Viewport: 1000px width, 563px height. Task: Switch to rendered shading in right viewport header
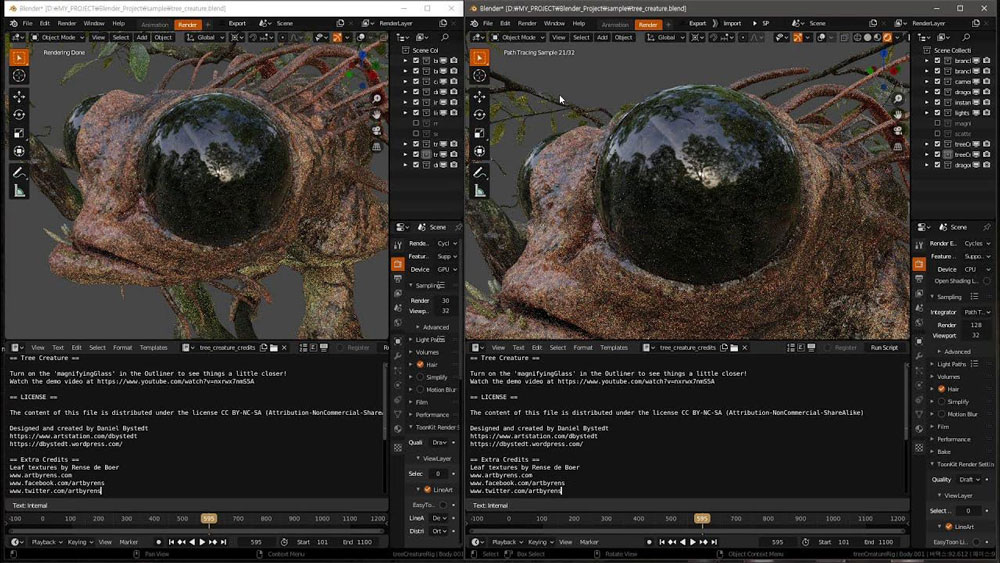pyautogui.click(x=887, y=37)
